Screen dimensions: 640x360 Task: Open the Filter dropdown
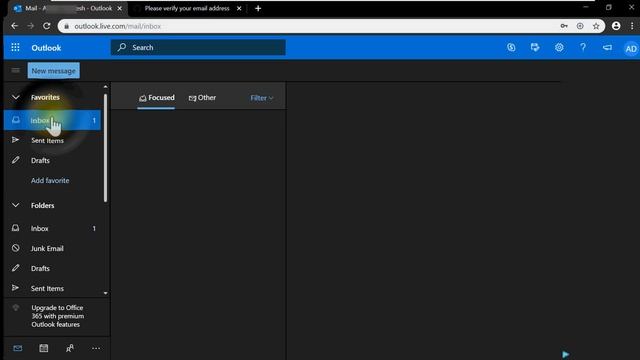[x=262, y=98]
